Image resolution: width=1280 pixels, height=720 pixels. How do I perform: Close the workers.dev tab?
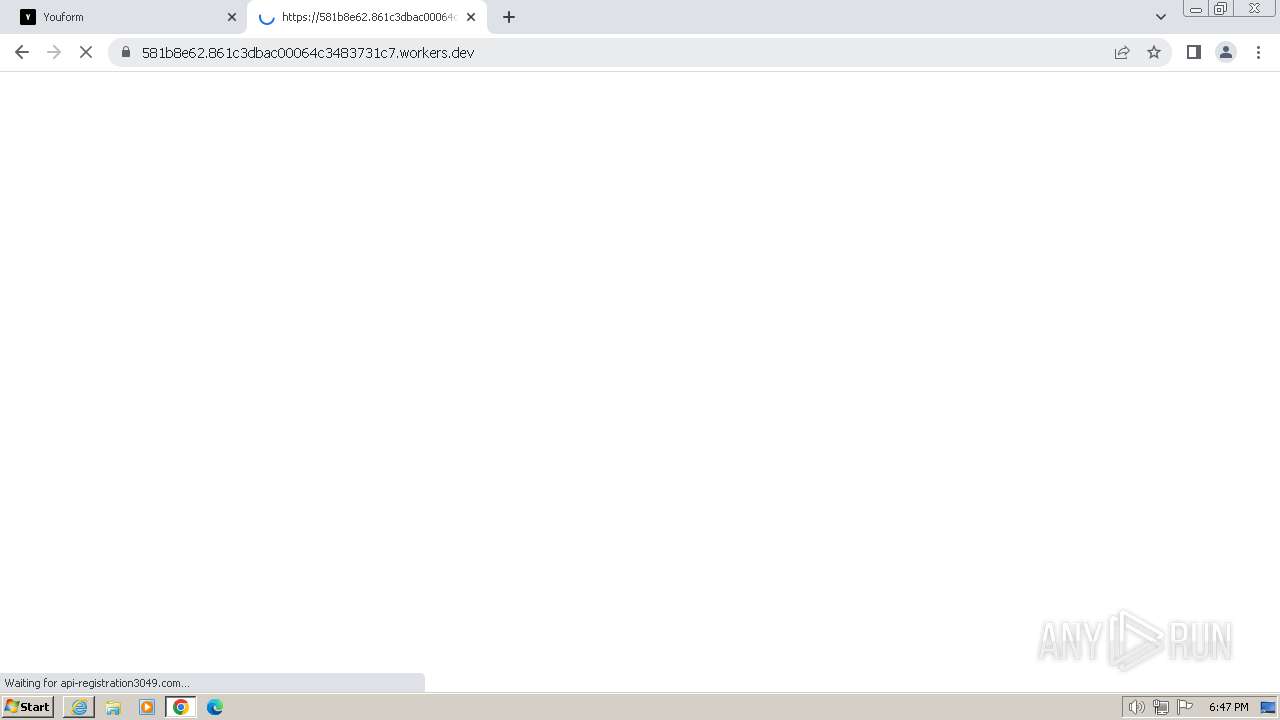[x=471, y=17]
